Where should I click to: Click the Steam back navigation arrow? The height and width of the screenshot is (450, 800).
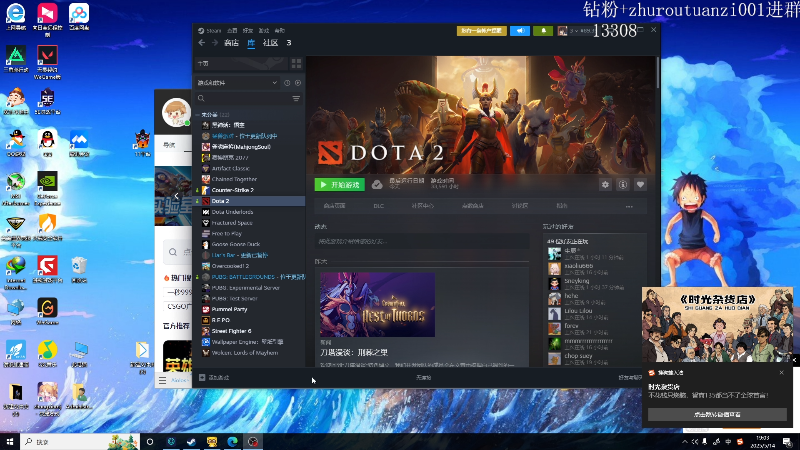click(202, 43)
